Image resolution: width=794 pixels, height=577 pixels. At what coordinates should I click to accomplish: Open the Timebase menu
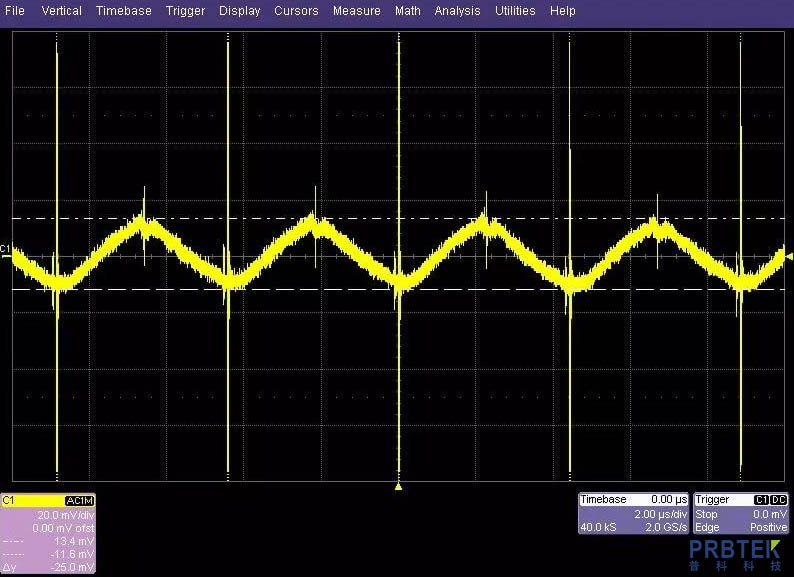124,11
